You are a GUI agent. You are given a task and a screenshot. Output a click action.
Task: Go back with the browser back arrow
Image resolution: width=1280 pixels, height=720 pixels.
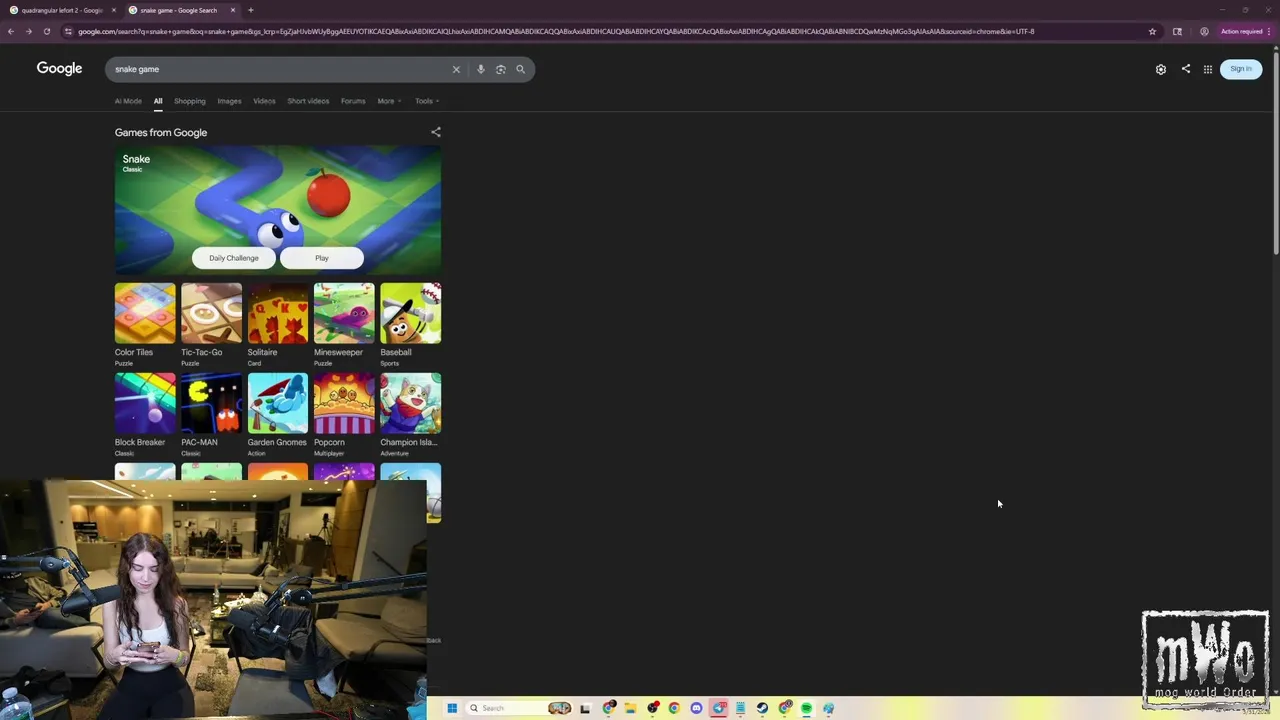click(10, 31)
